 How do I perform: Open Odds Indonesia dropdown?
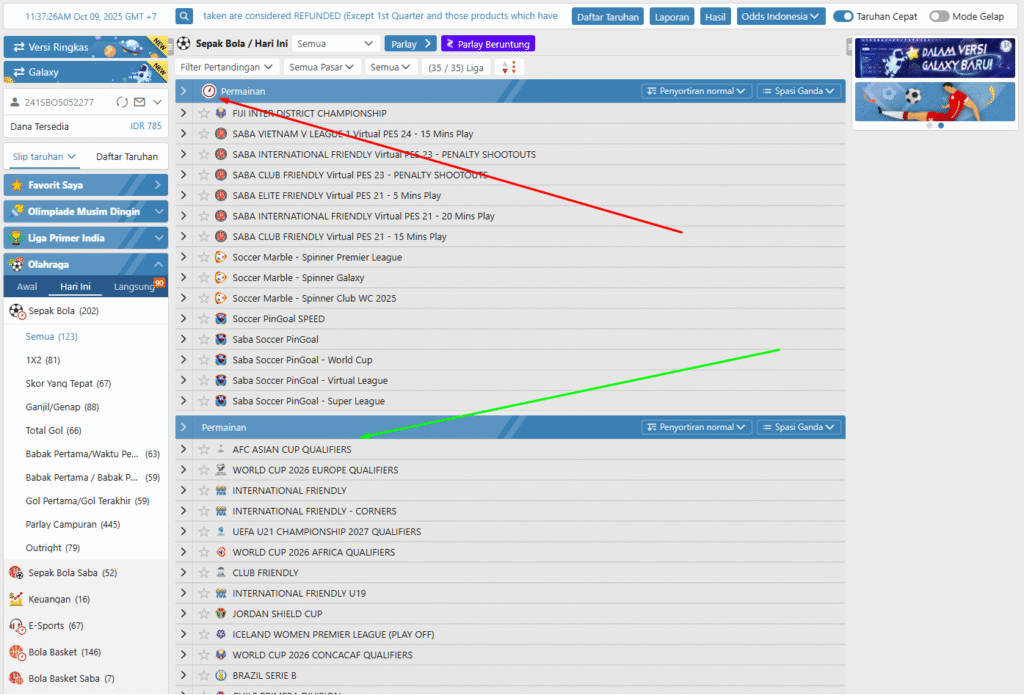tap(780, 16)
